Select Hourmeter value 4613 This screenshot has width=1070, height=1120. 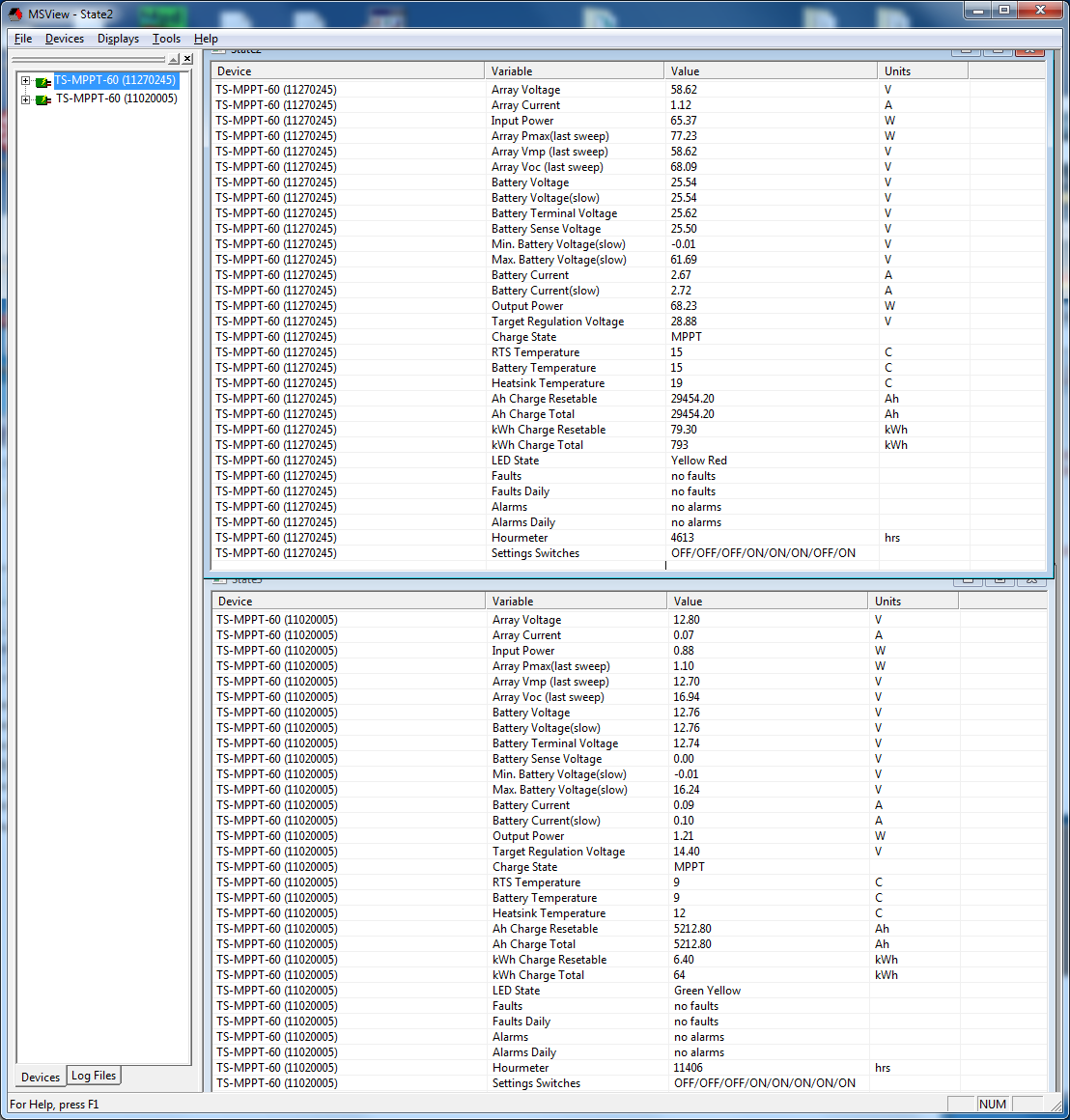click(682, 538)
